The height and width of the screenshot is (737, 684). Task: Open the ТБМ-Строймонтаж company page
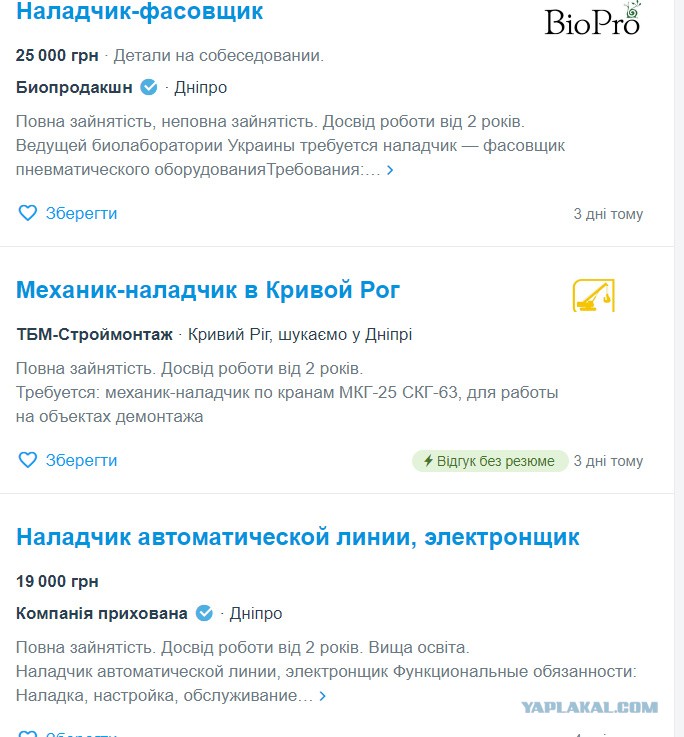tap(94, 335)
